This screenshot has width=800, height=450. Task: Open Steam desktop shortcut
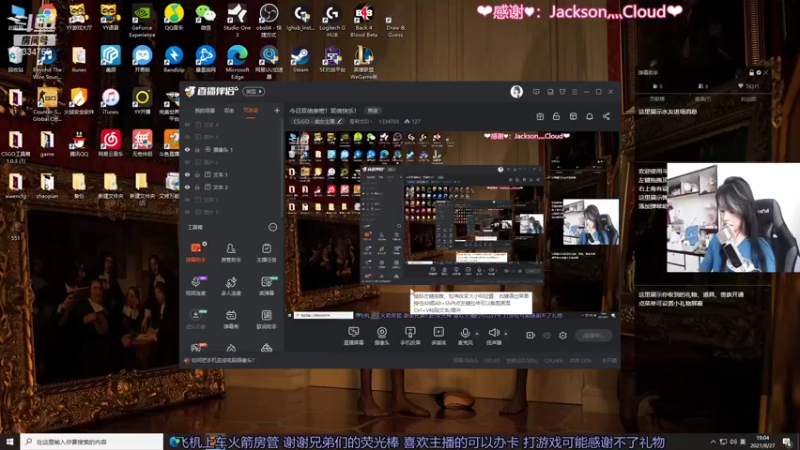(300, 60)
